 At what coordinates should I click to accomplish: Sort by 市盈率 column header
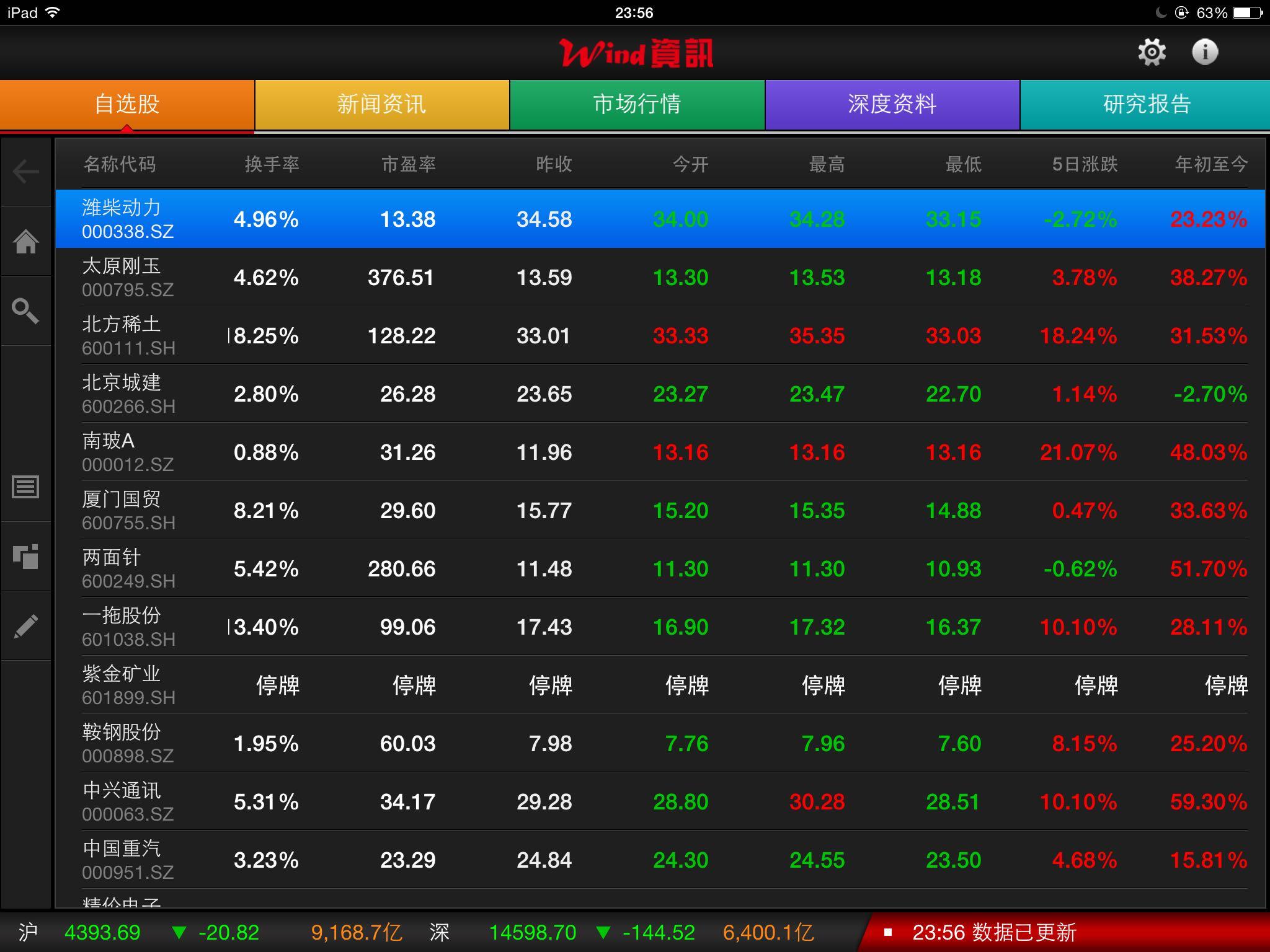pyautogui.click(x=408, y=164)
